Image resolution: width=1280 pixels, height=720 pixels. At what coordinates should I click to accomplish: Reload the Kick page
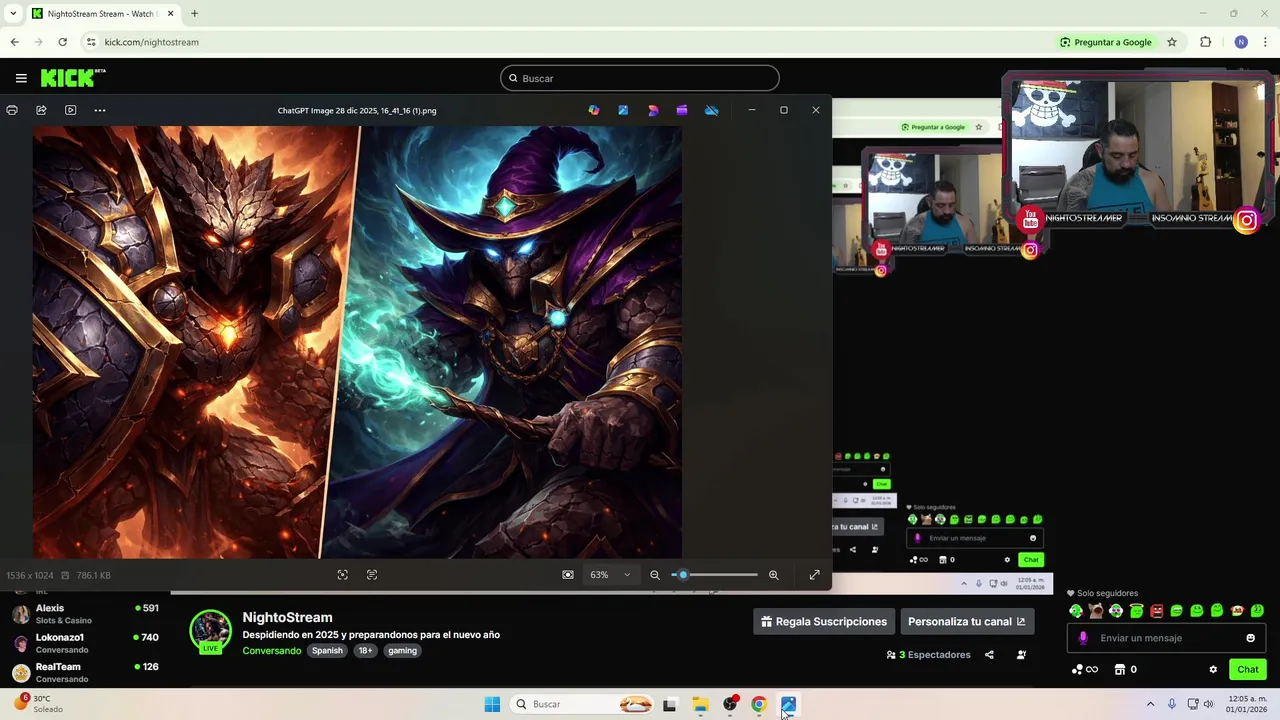pos(62,42)
